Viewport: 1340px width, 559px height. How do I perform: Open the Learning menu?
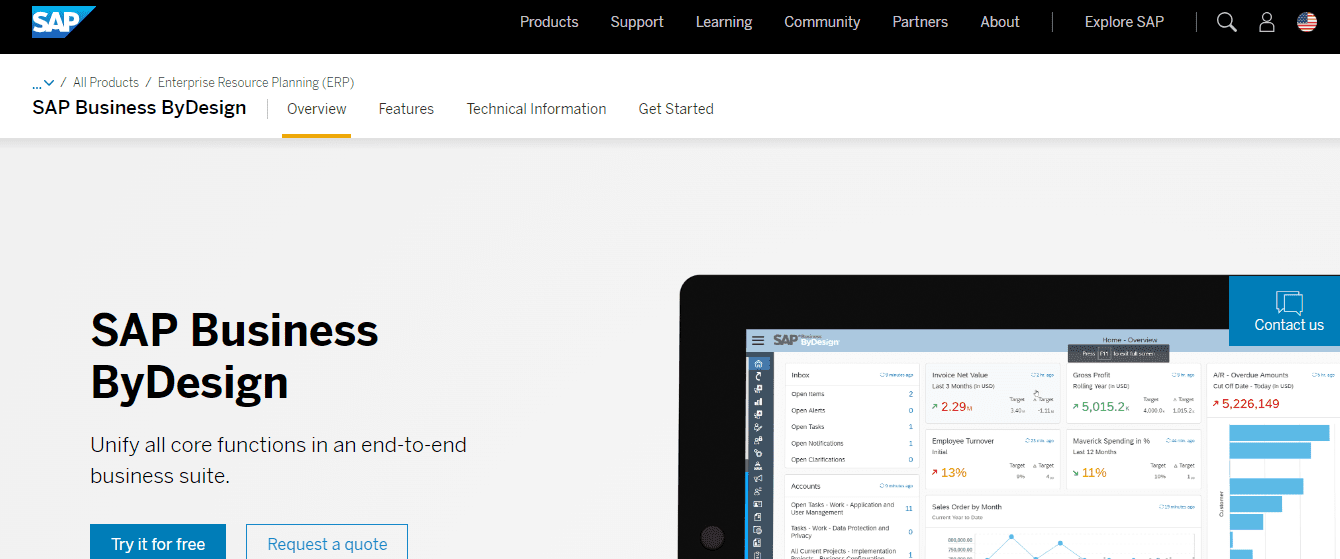724,22
